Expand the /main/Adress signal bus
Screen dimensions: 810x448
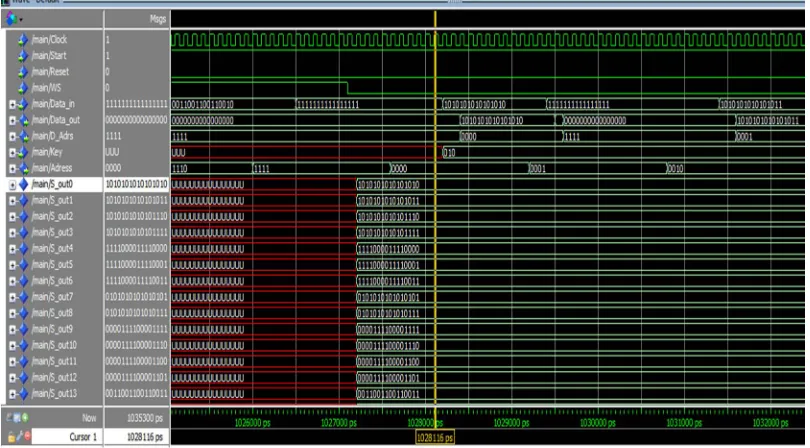pos(12,168)
